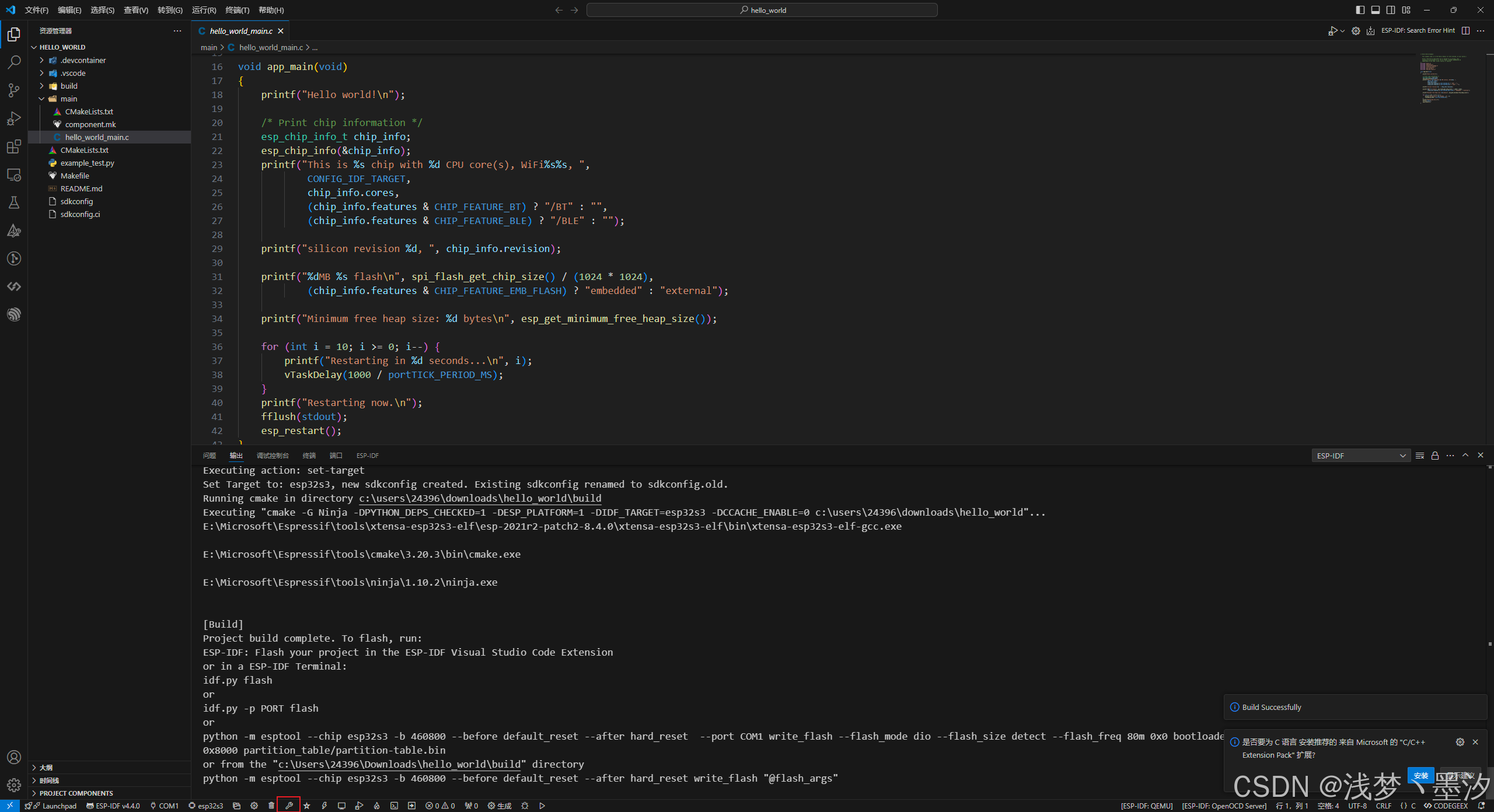Switch to the 终端 panel tab
Image resolution: width=1494 pixels, height=812 pixels.
[309, 456]
